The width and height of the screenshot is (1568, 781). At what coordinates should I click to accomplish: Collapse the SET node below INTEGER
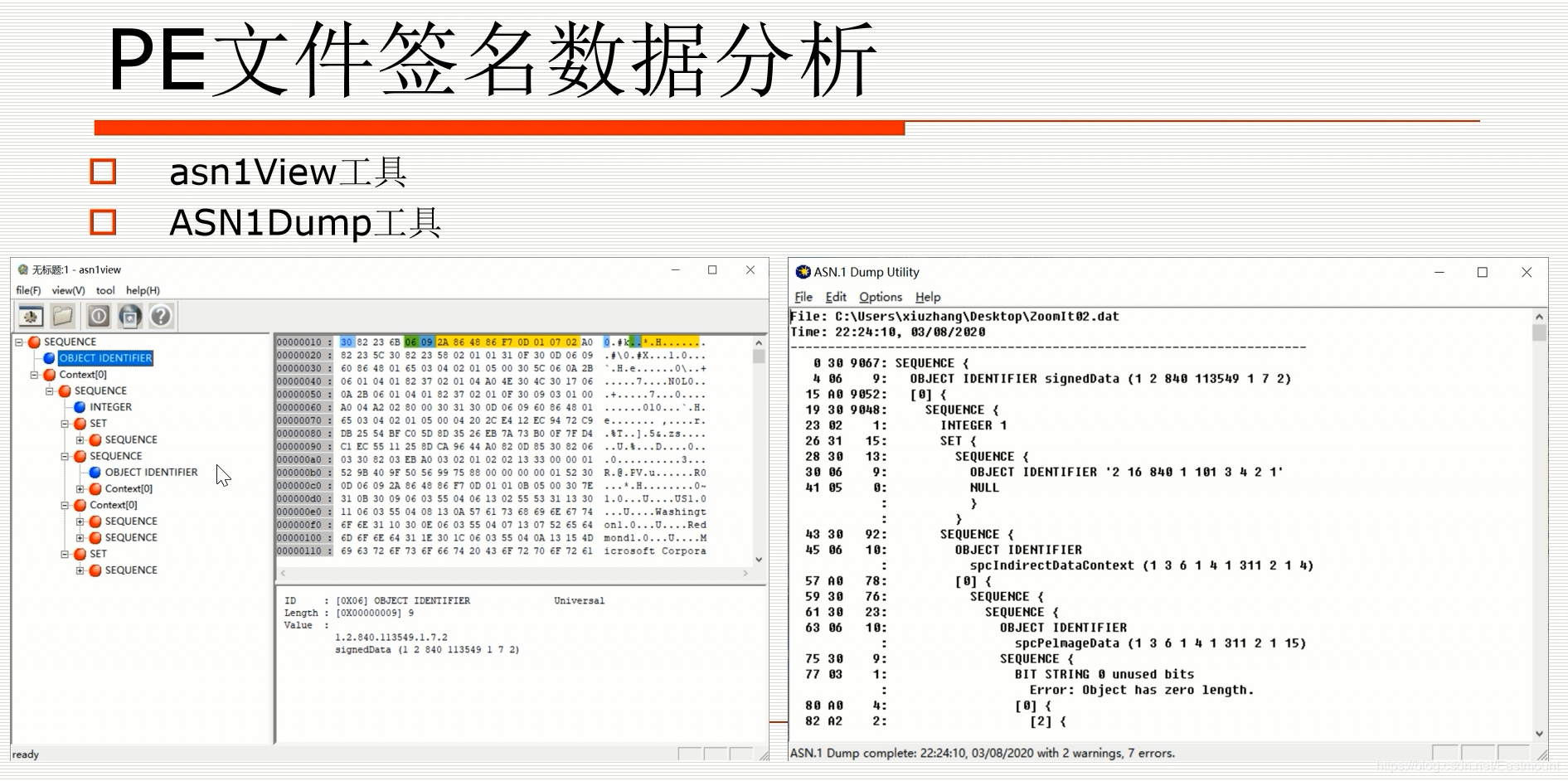pyautogui.click(x=65, y=424)
